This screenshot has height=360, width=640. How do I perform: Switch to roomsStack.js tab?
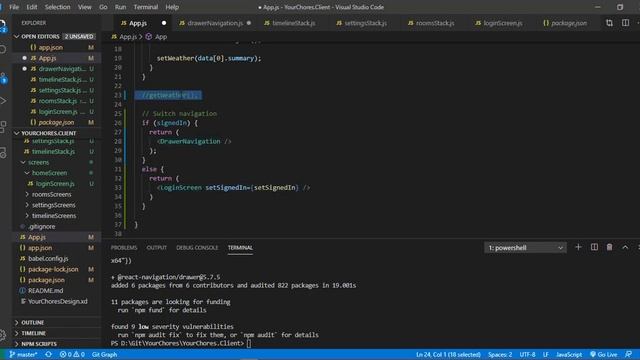click(x=435, y=23)
